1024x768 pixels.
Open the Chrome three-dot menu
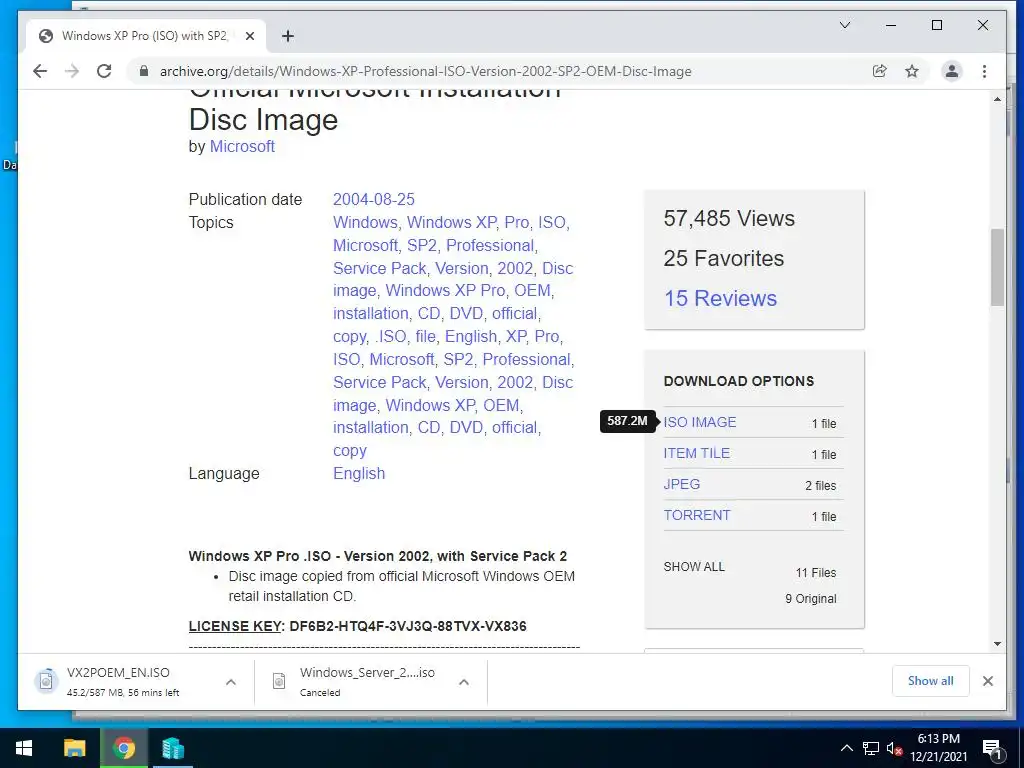tap(984, 71)
